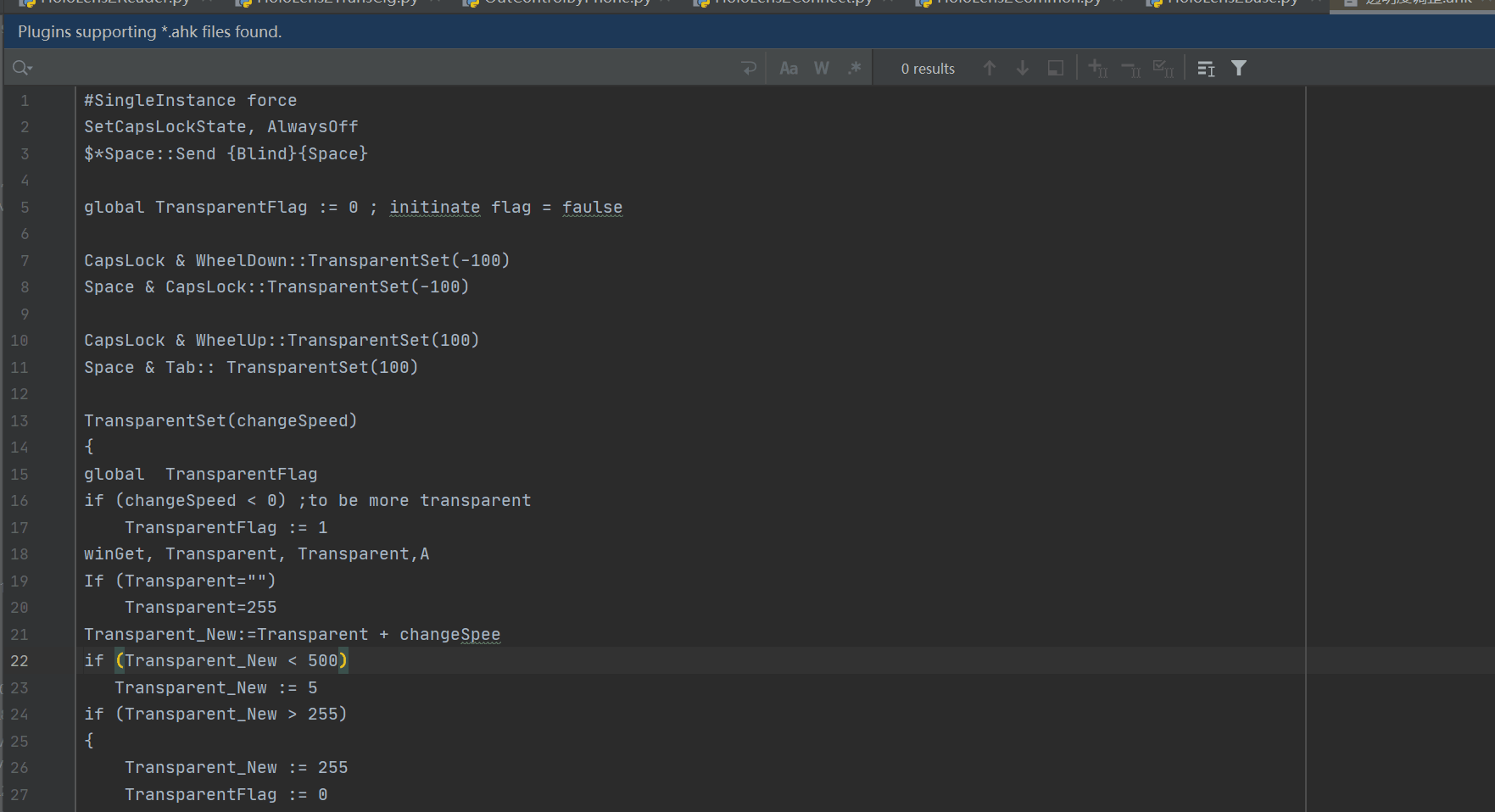The width and height of the screenshot is (1495, 812).
Task: Click the underlined word 'faulse'
Action: (592, 207)
